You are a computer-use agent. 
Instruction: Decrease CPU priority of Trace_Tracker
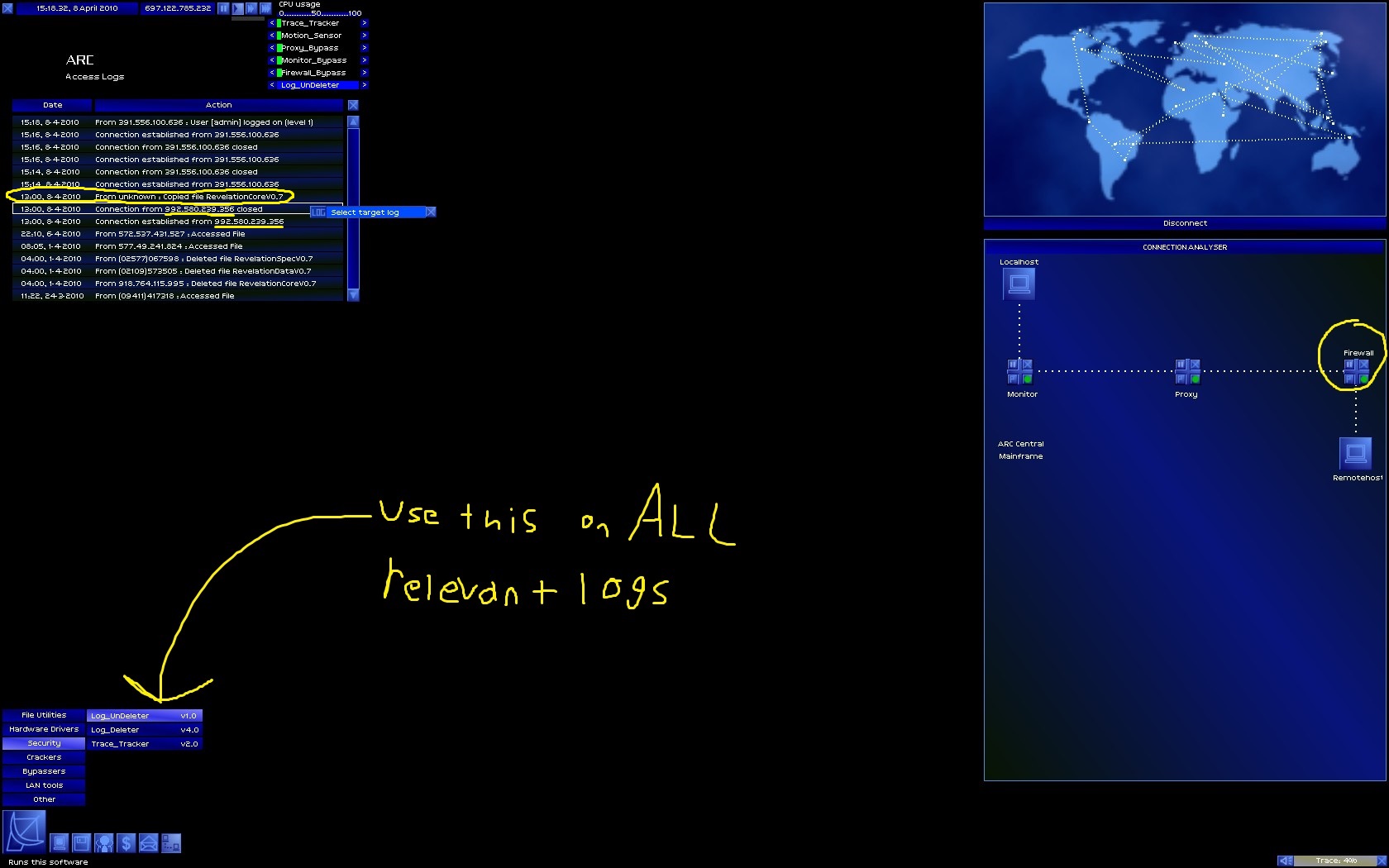coord(272,23)
